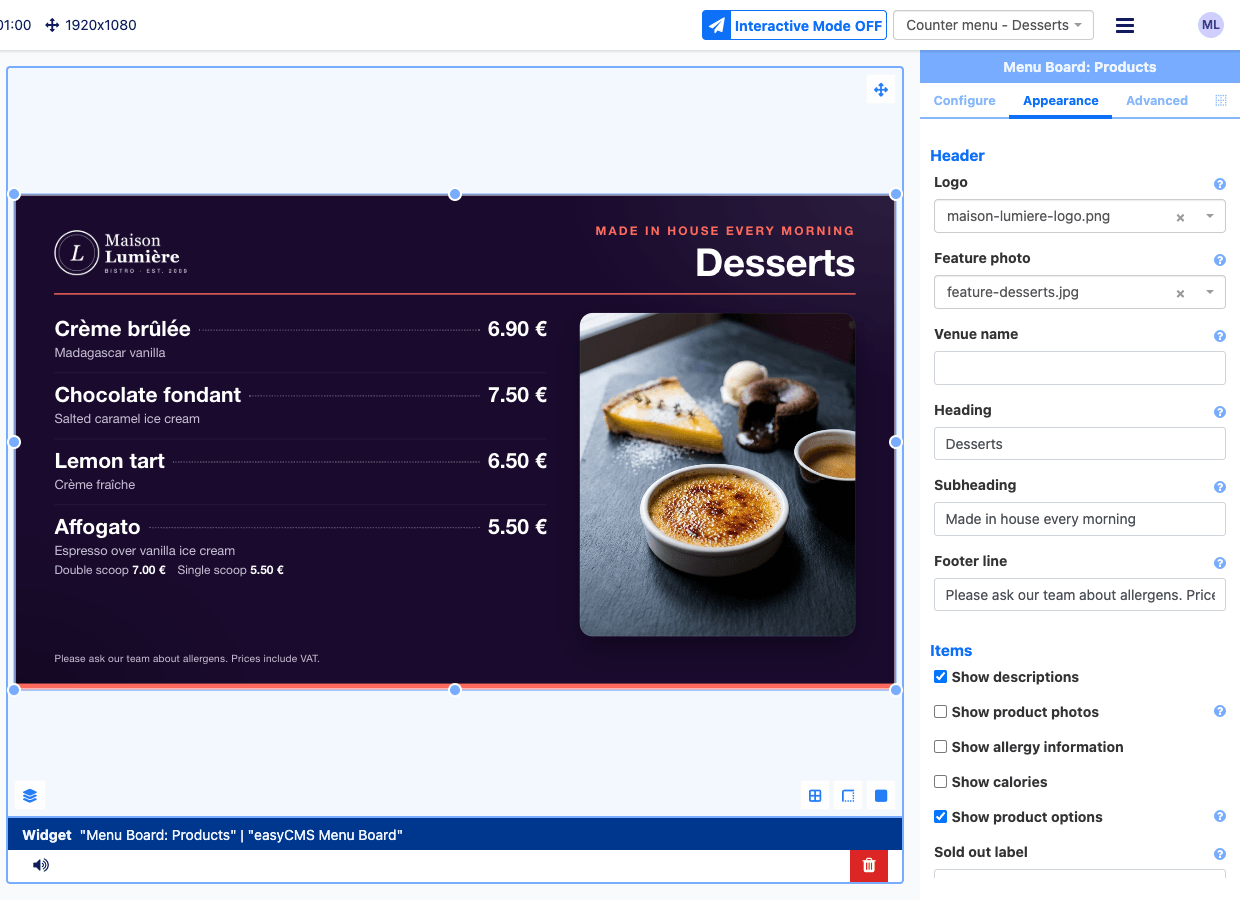Switch to the Advanced tab

click(1157, 100)
